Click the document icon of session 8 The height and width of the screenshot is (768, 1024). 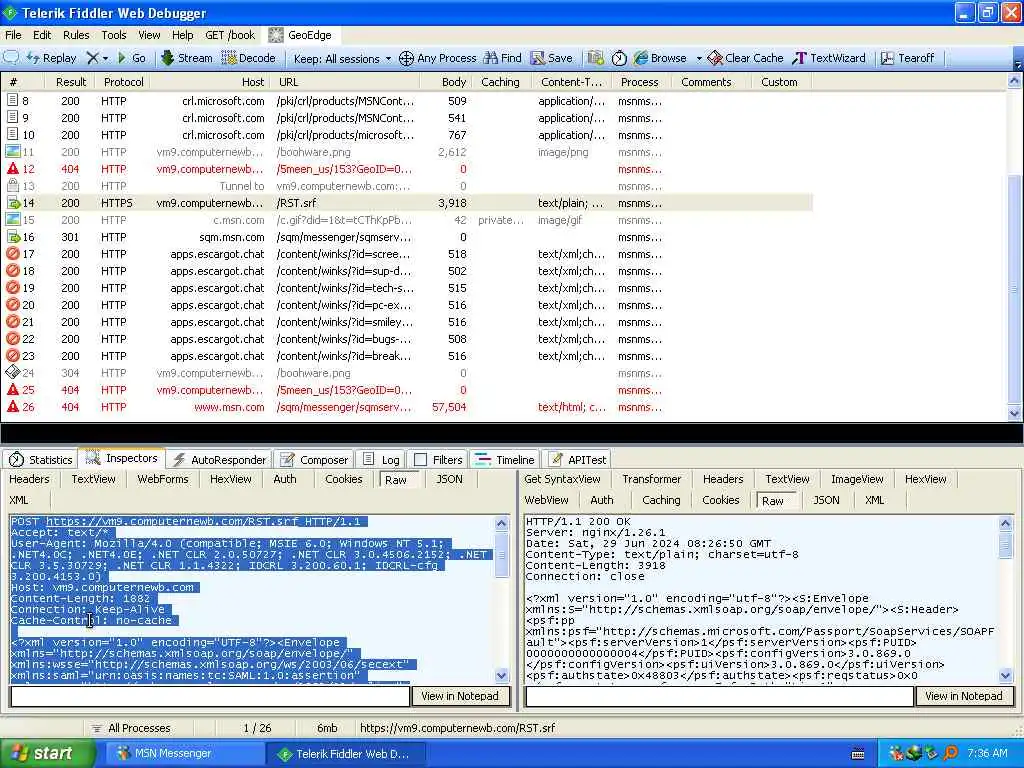(12, 101)
